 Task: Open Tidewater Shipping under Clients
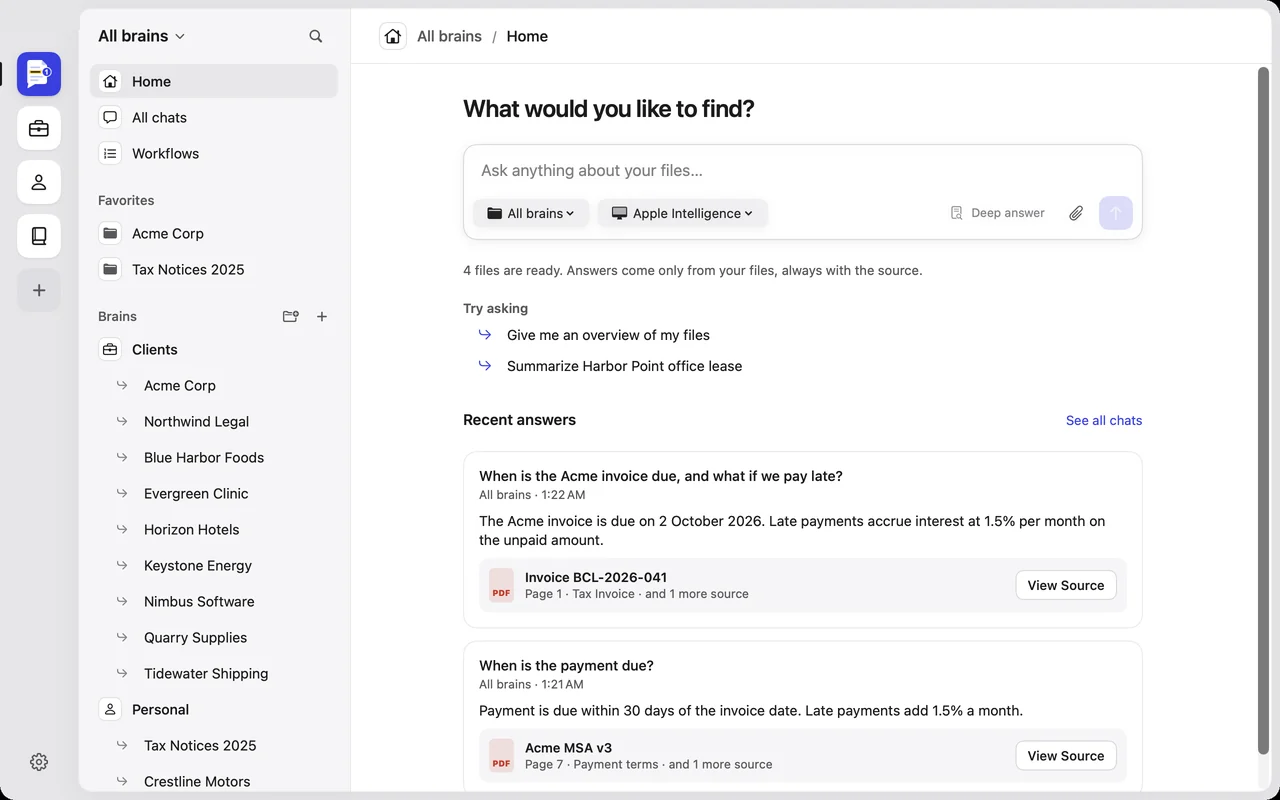tap(214, 674)
